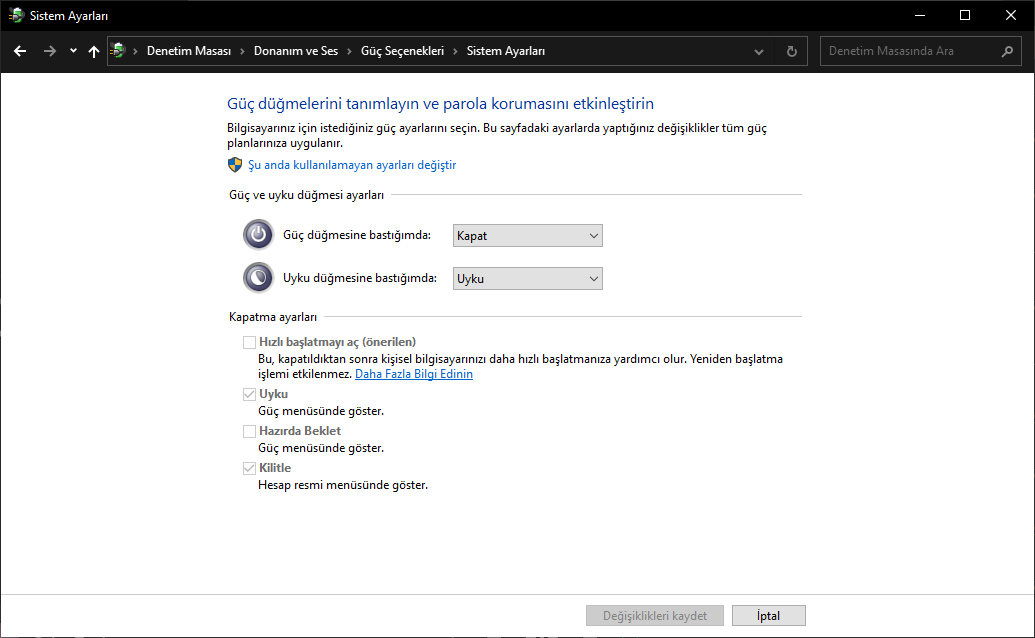Expand chevron after Denetim Masası breadcrumb
This screenshot has width=1035, height=638.
pyautogui.click(x=242, y=51)
